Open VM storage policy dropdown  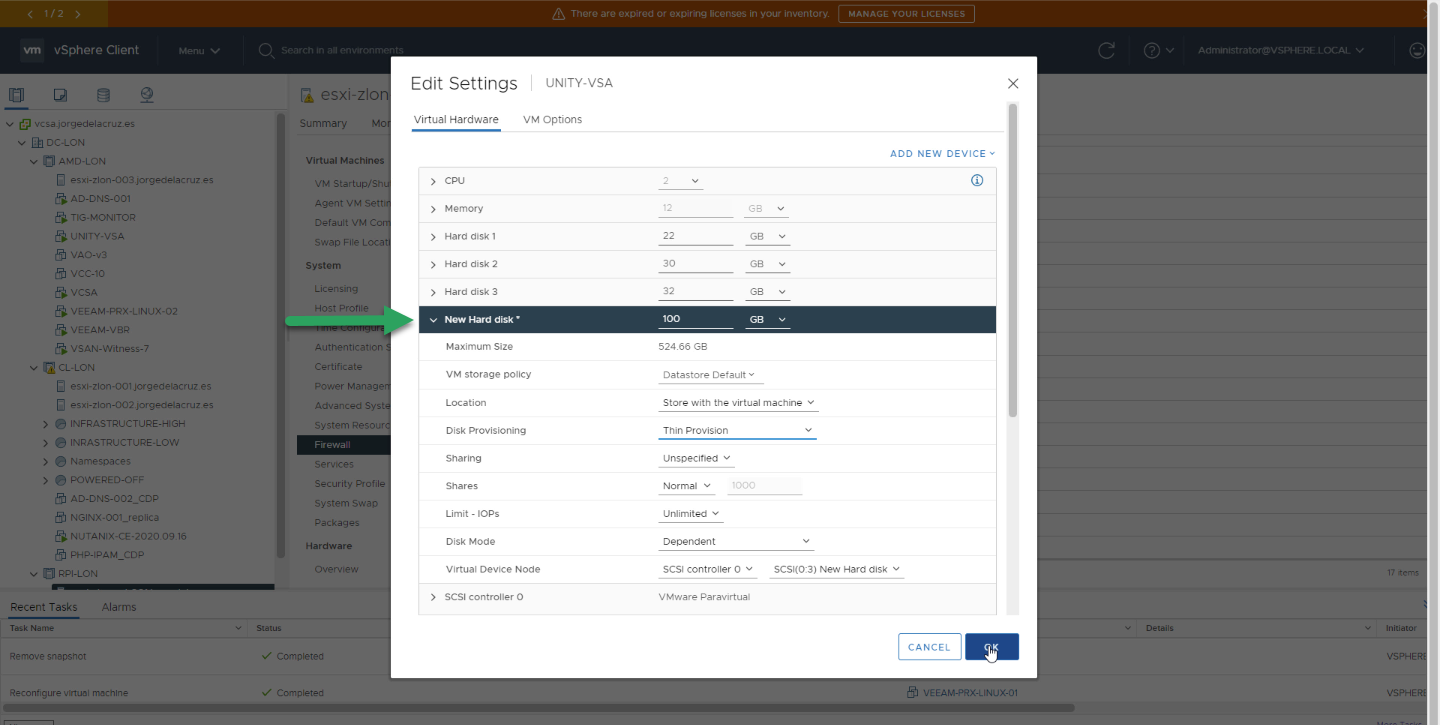click(x=709, y=375)
